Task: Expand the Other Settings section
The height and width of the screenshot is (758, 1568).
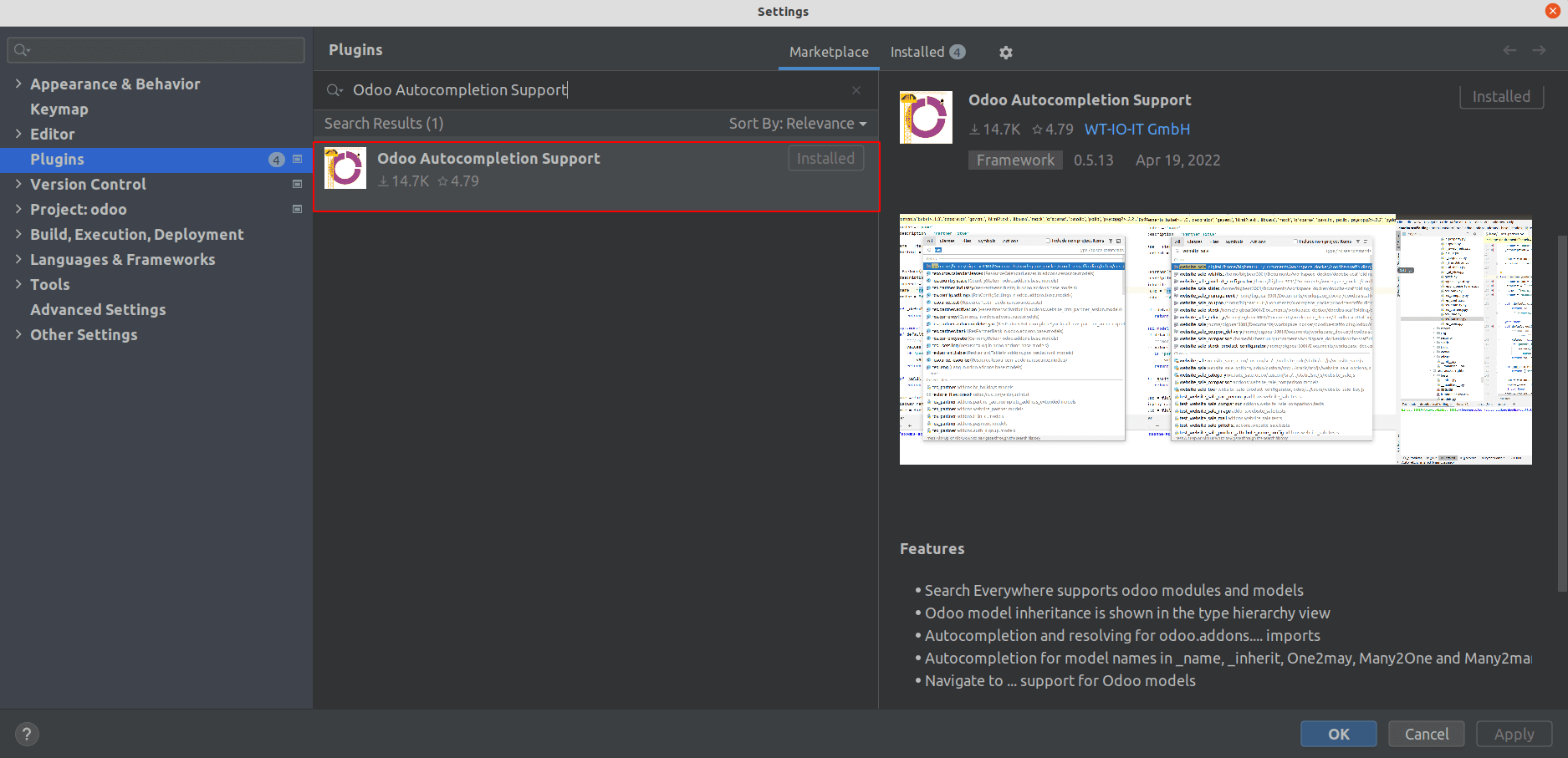Action: point(18,334)
